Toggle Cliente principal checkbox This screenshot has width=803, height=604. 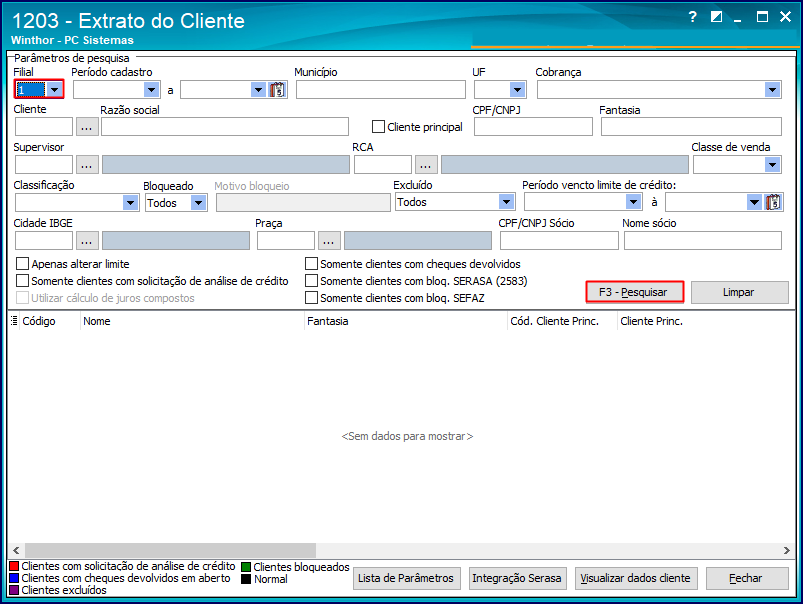click(x=378, y=127)
